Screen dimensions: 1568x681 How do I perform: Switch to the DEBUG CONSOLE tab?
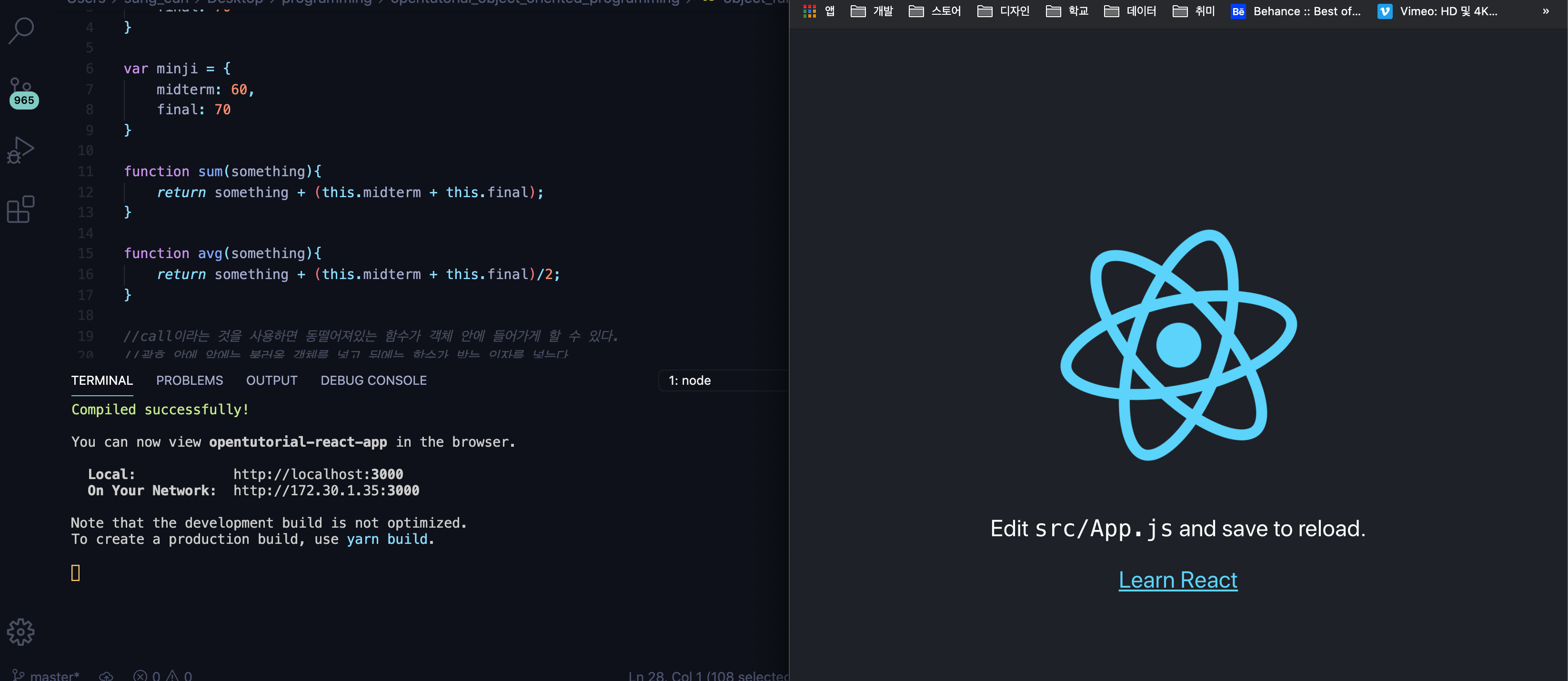[373, 381]
